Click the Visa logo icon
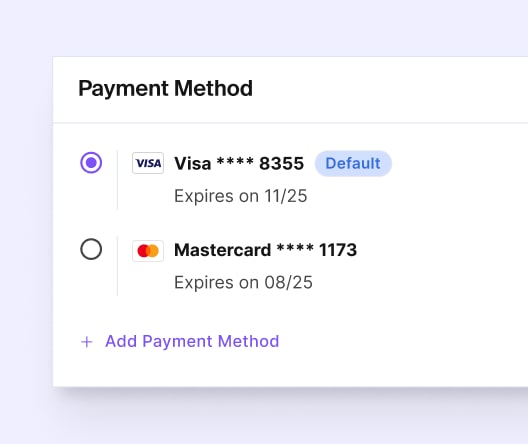 click(x=148, y=163)
